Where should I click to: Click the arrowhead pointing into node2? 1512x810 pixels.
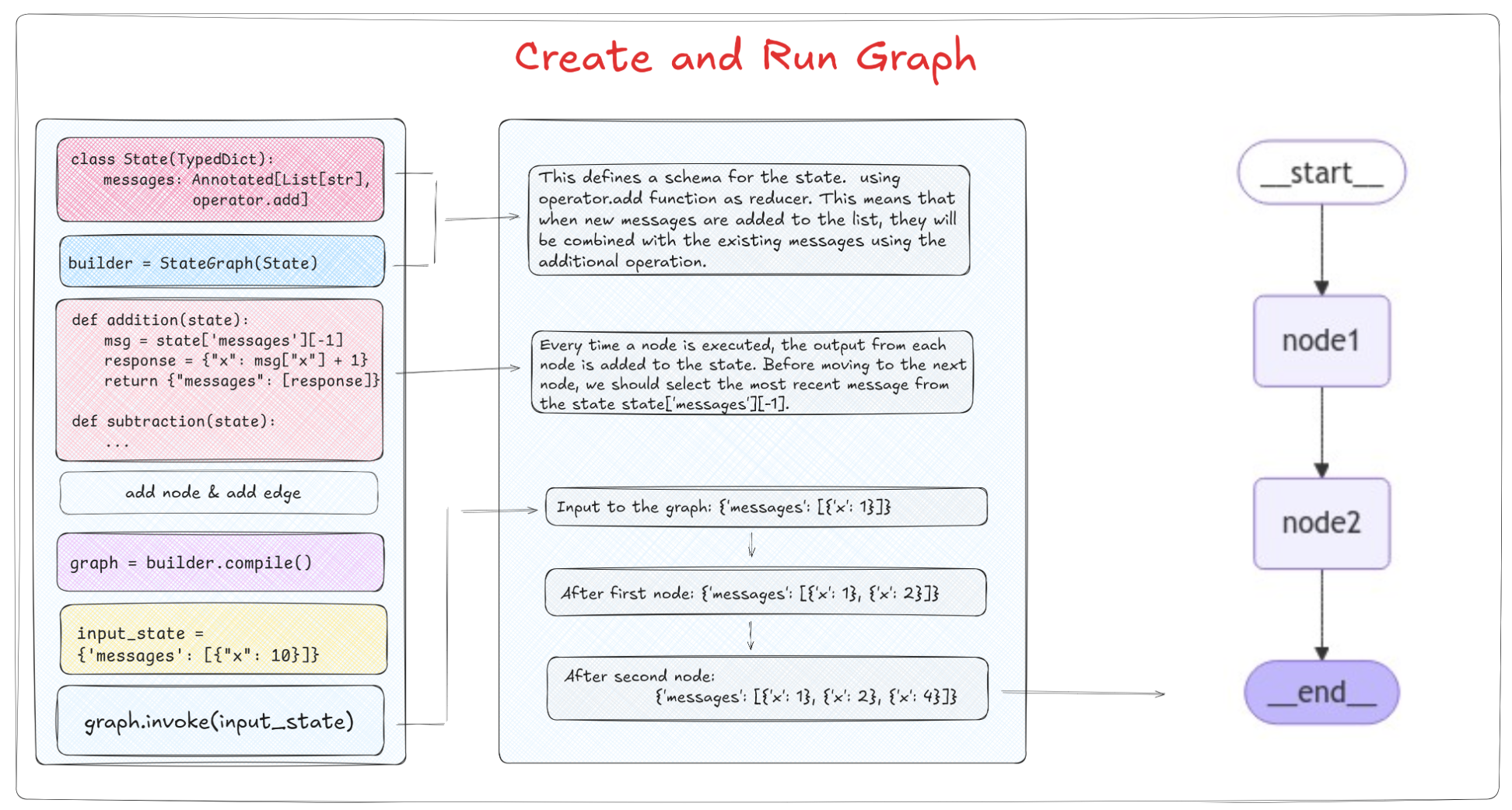(x=1321, y=470)
